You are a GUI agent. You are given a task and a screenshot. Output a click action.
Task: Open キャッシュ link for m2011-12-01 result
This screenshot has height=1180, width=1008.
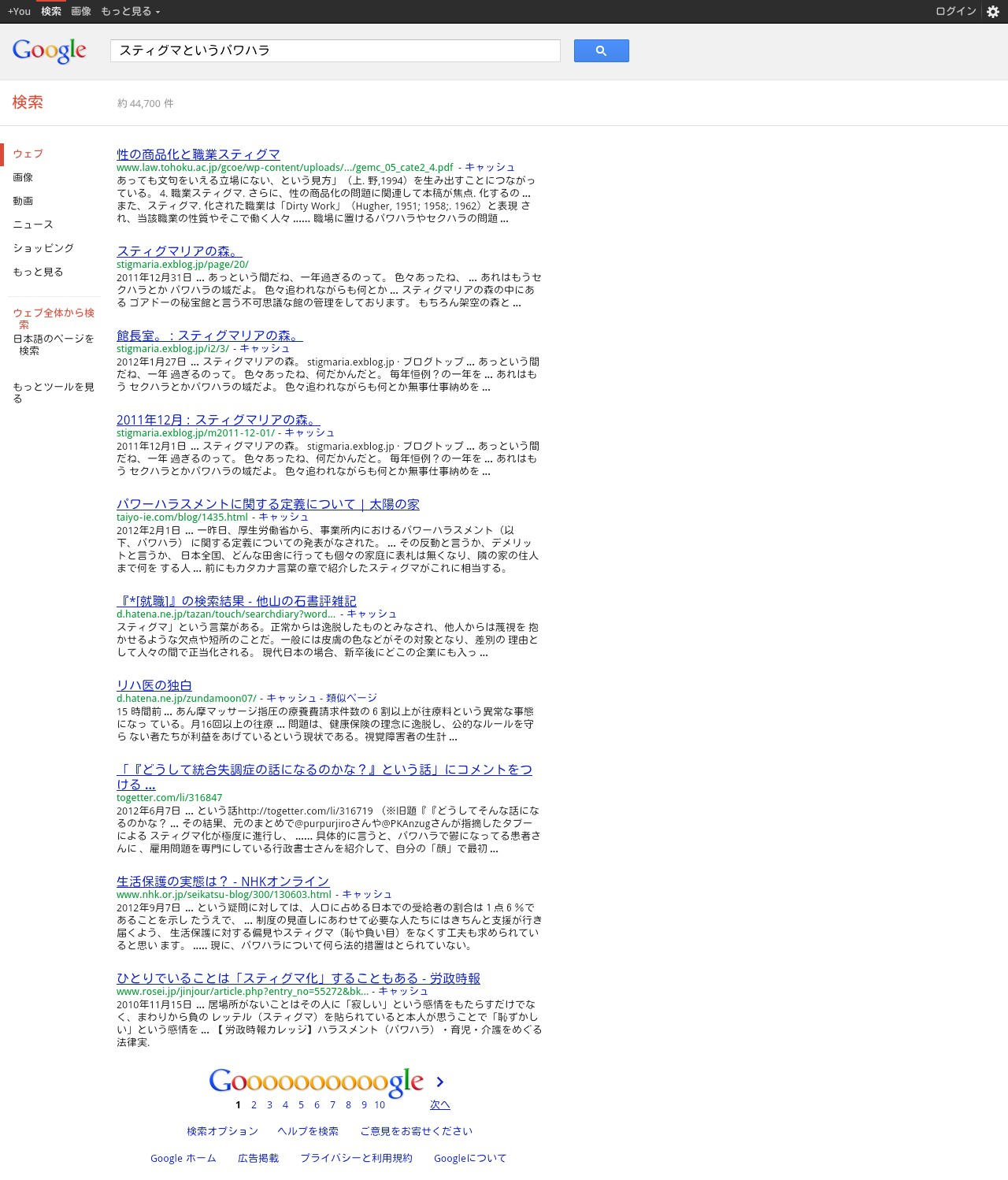[x=309, y=432]
